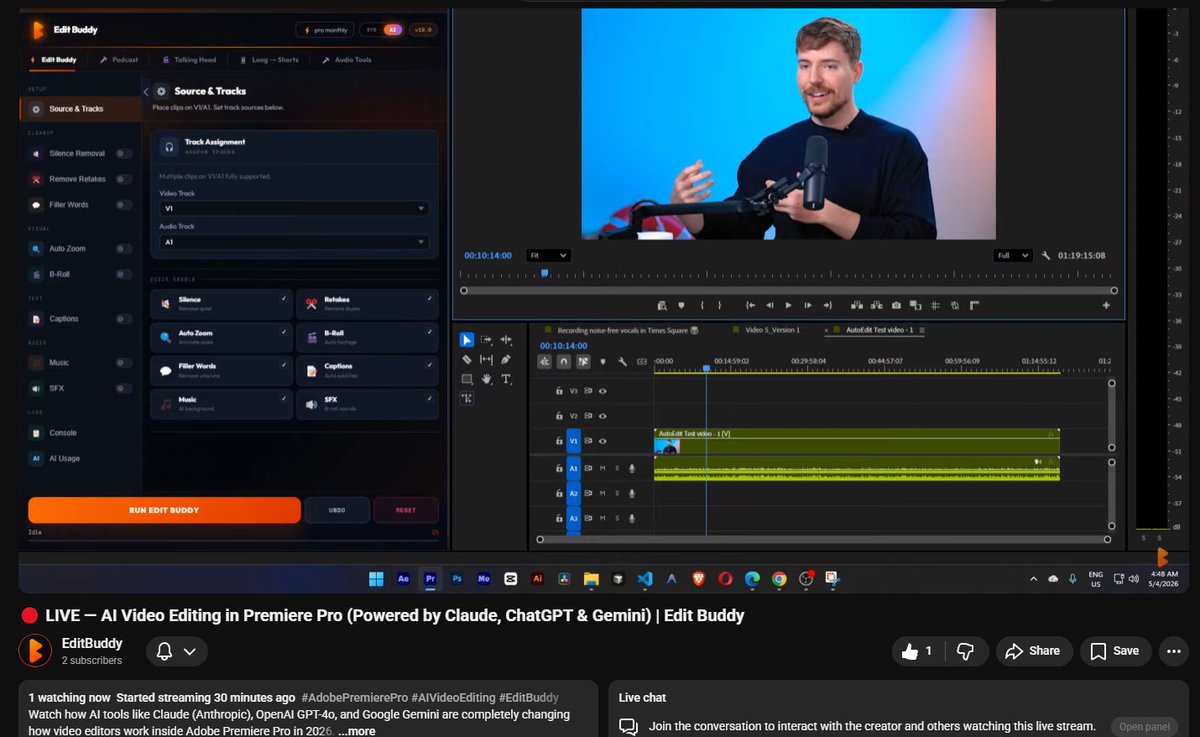Show hidden system tray icons chevron

pyautogui.click(x=1034, y=578)
